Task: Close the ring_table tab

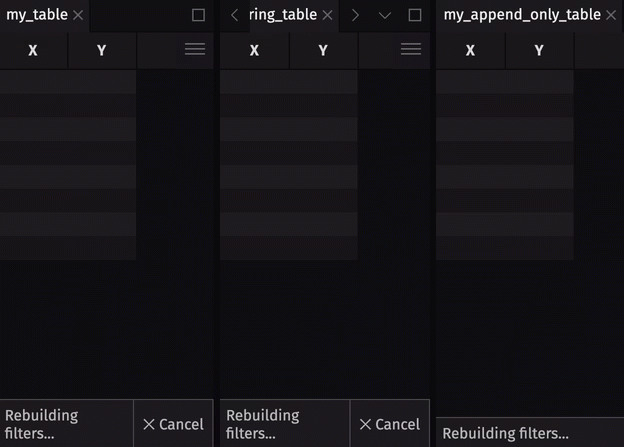Action: (x=327, y=15)
